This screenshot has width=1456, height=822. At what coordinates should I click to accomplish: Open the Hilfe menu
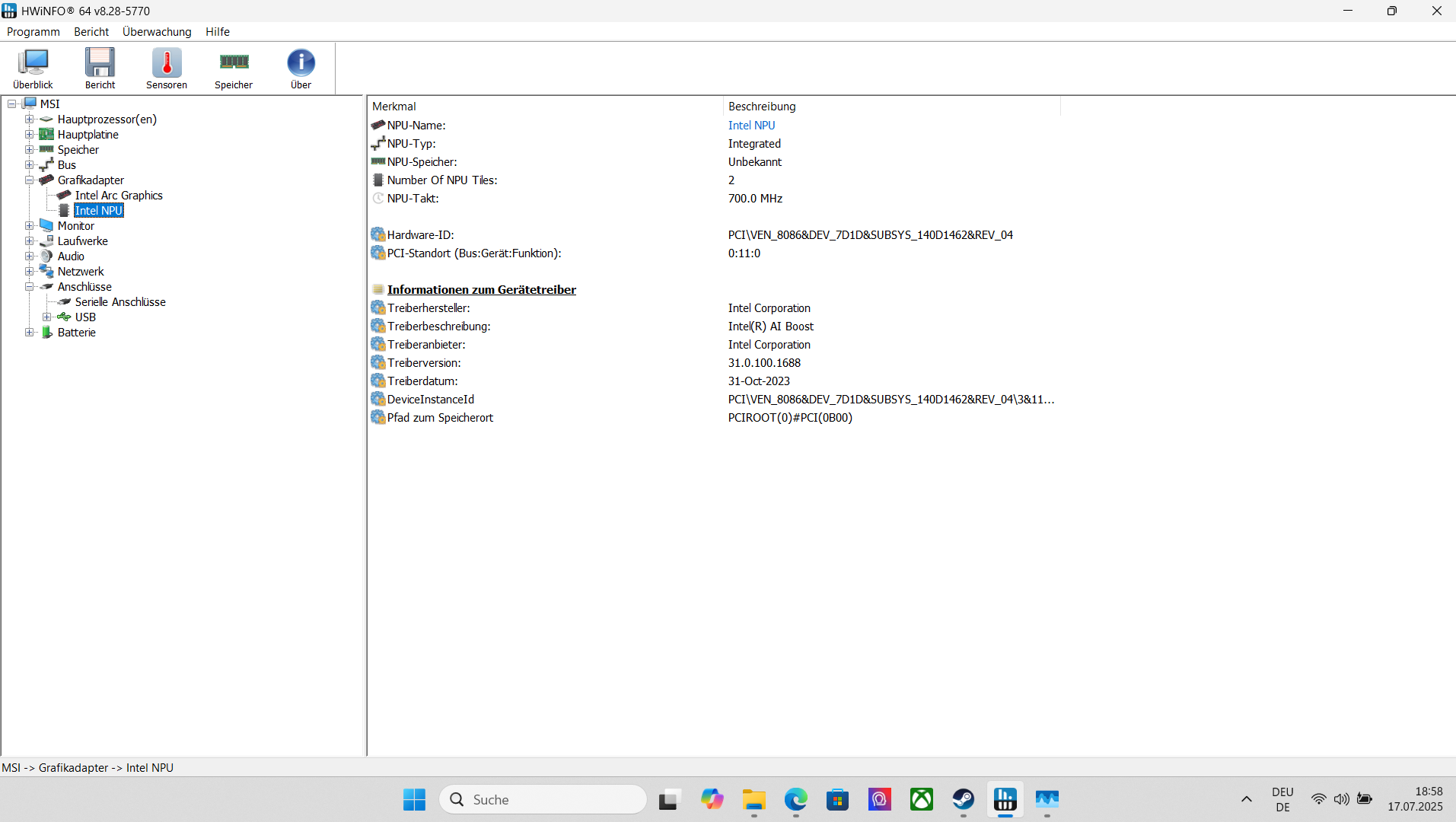[x=218, y=32]
